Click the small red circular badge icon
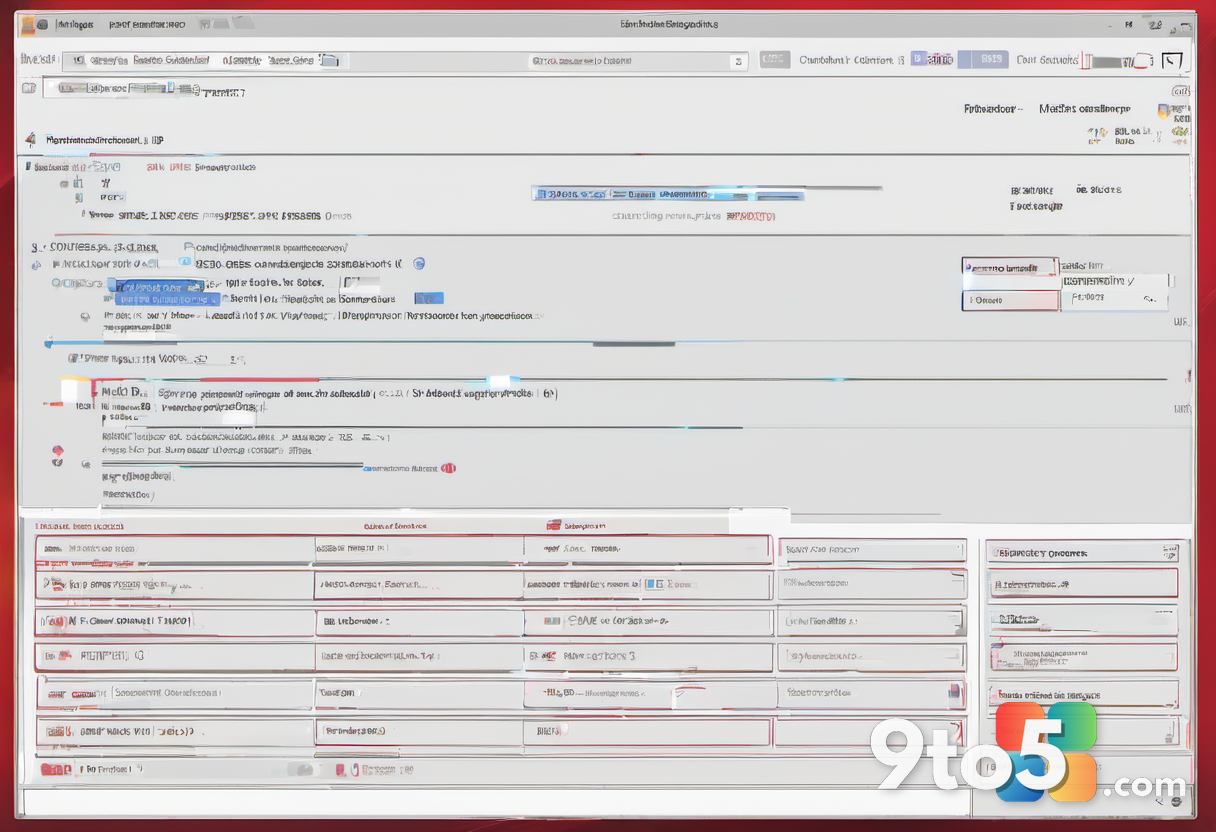This screenshot has width=1216, height=832. [x=449, y=467]
